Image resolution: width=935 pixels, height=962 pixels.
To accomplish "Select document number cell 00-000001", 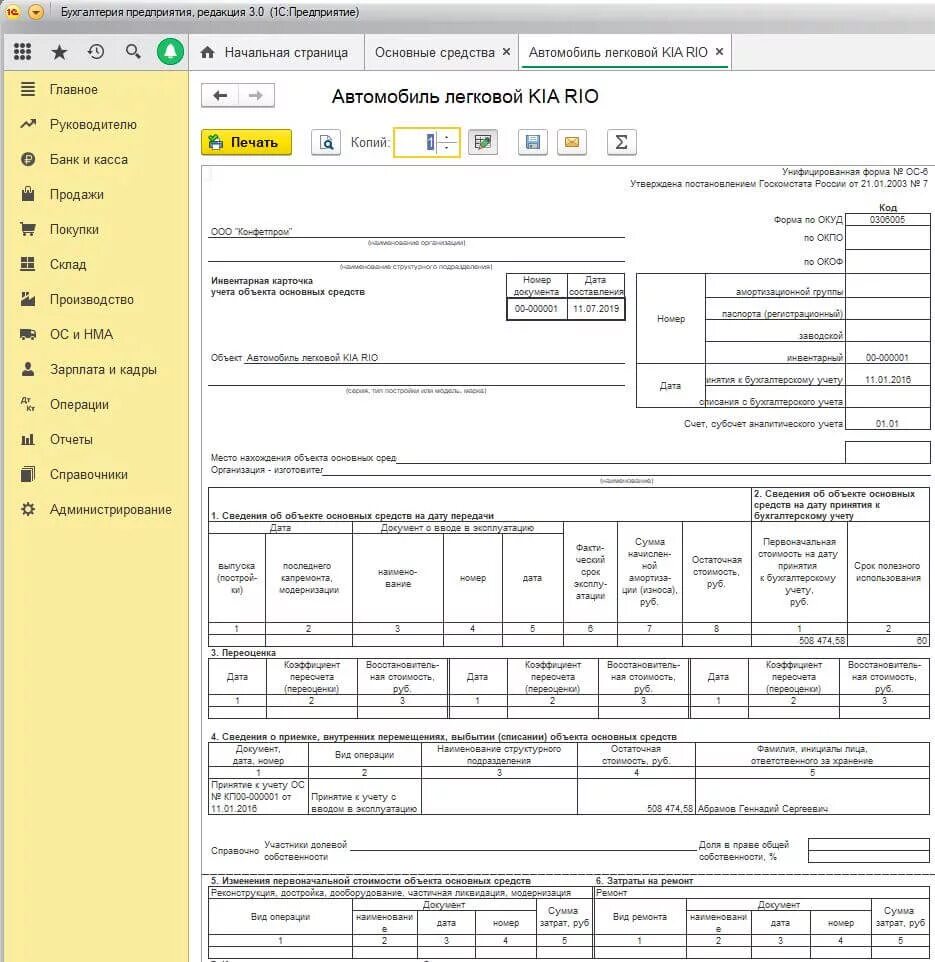I will 536,309.
